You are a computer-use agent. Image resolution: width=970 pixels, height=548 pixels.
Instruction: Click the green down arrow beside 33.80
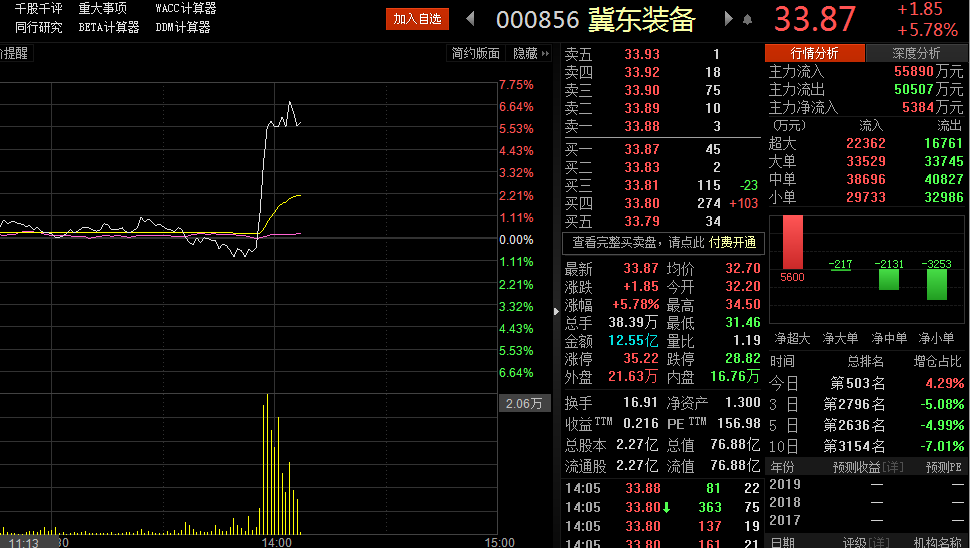pos(666,507)
